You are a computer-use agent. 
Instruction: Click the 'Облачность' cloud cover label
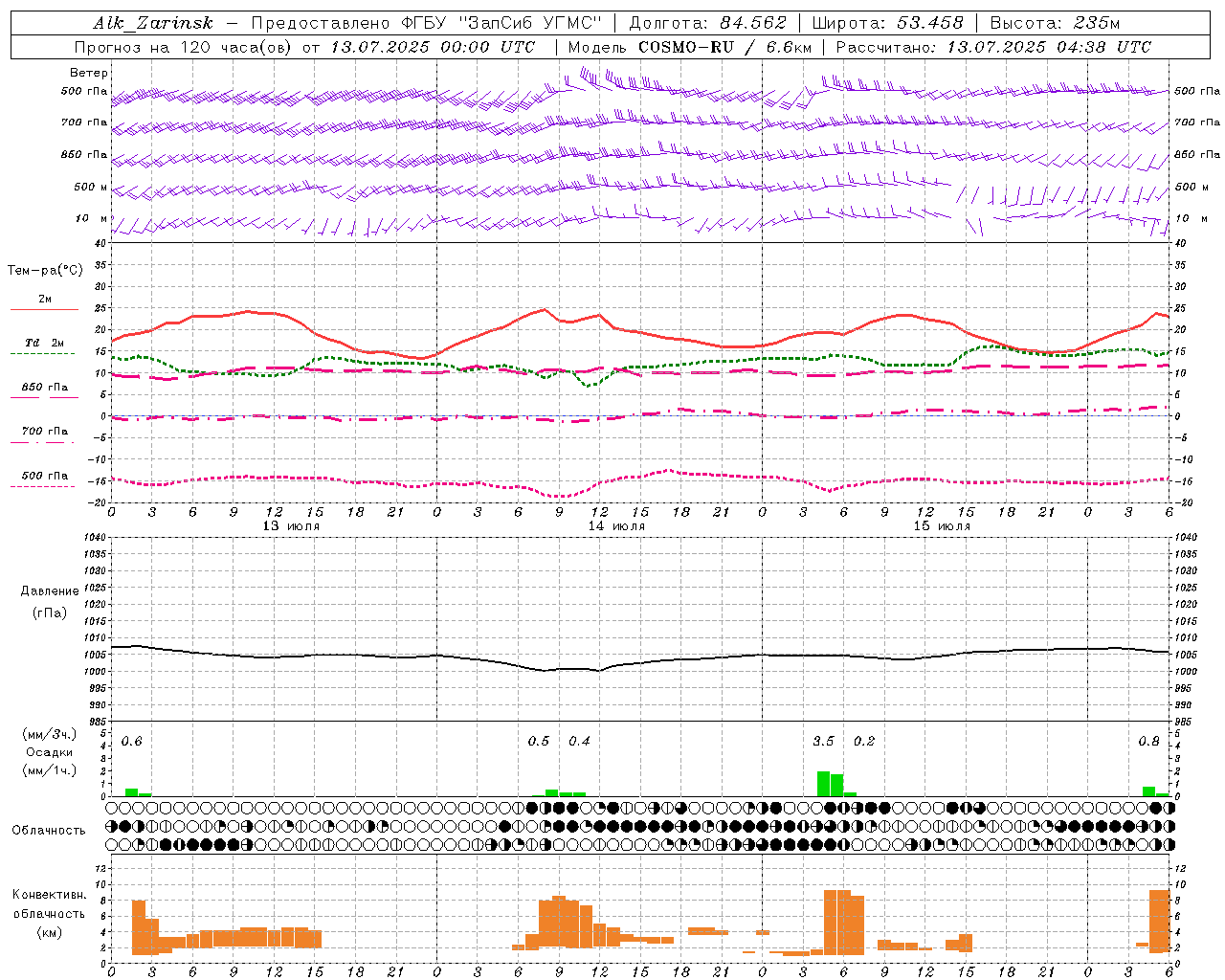coord(49,831)
